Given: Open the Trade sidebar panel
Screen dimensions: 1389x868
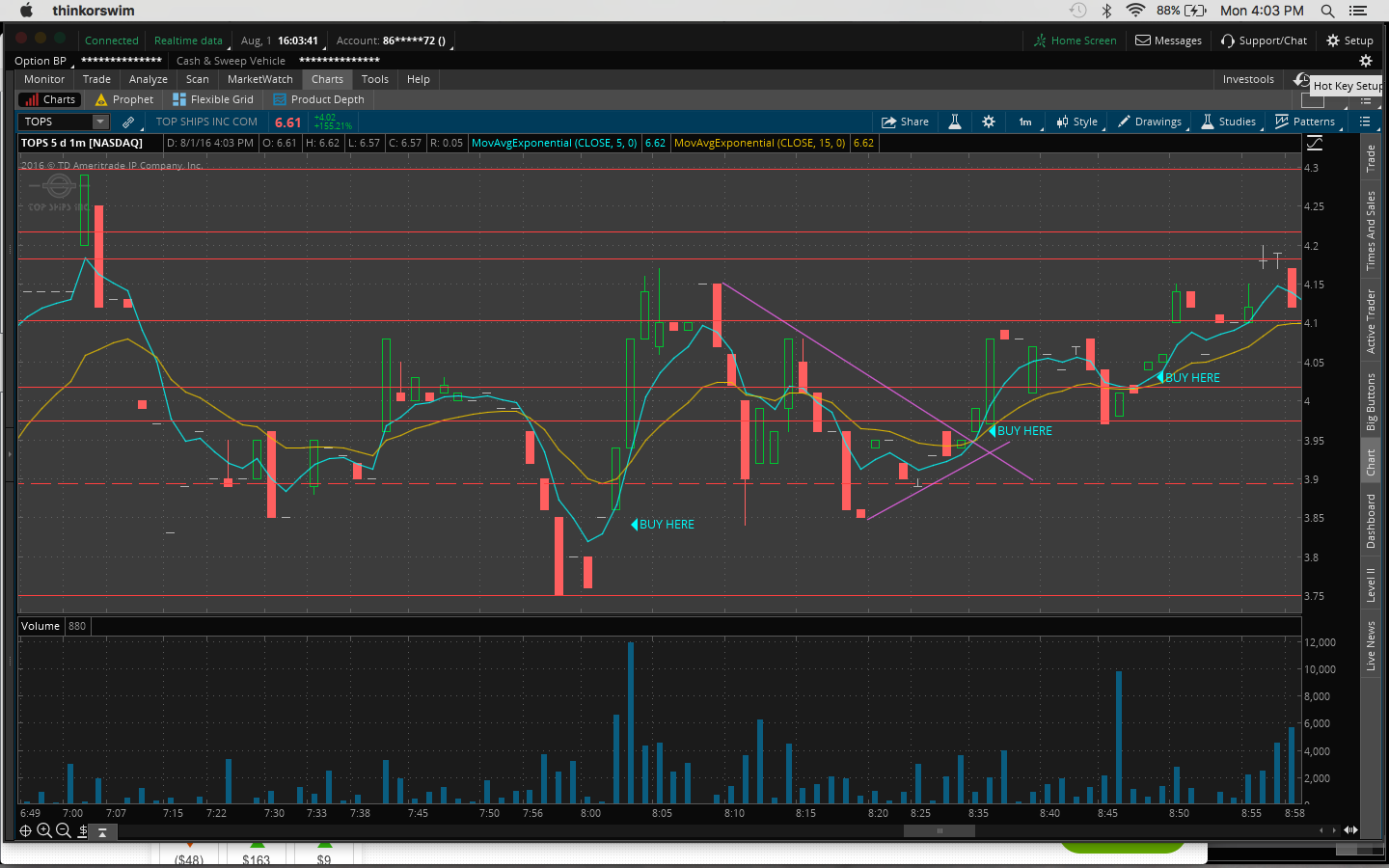Looking at the screenshot, I should (x=1371, y=159).
